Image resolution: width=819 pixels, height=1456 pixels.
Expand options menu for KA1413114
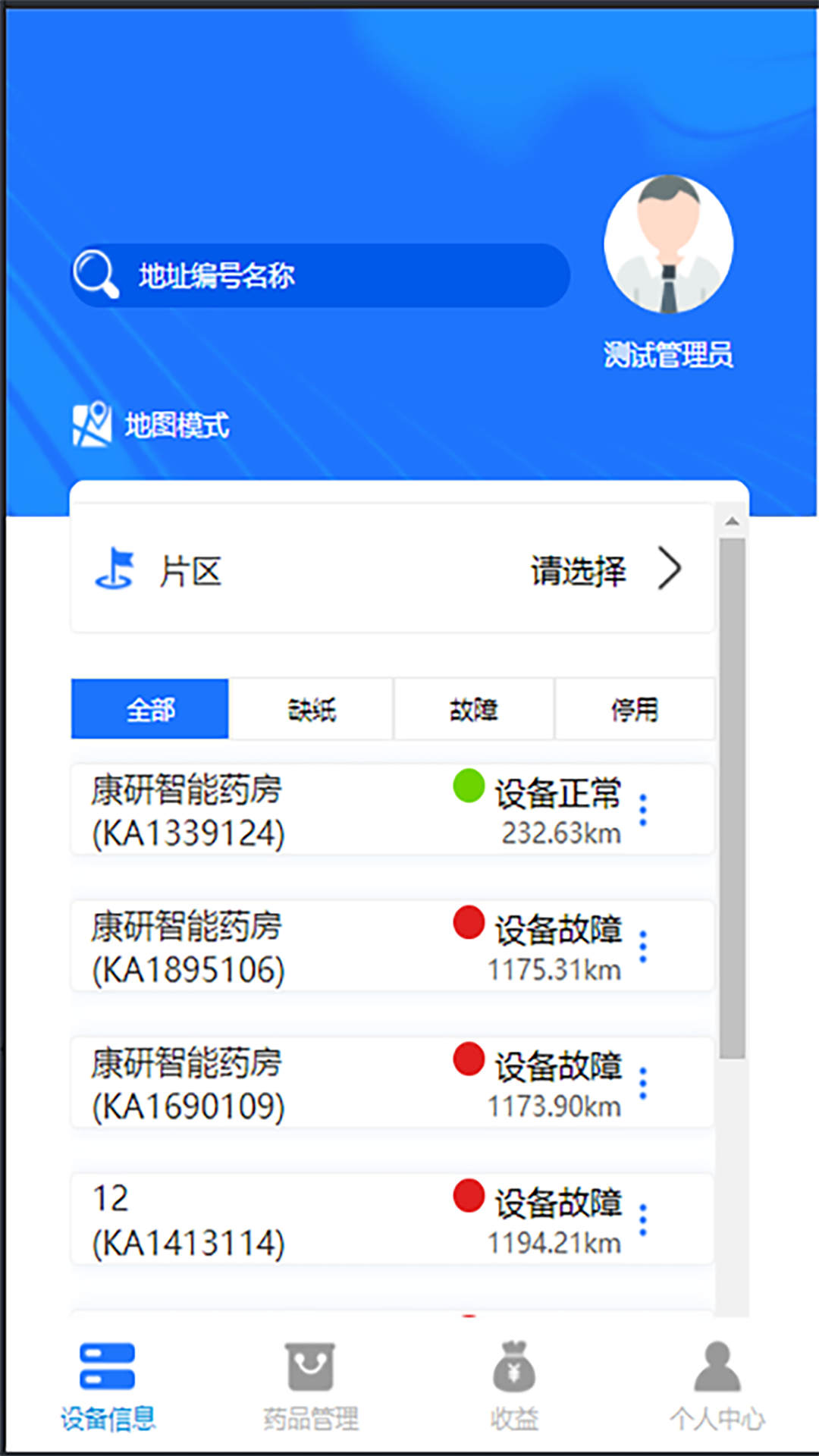coord(643,1219)
